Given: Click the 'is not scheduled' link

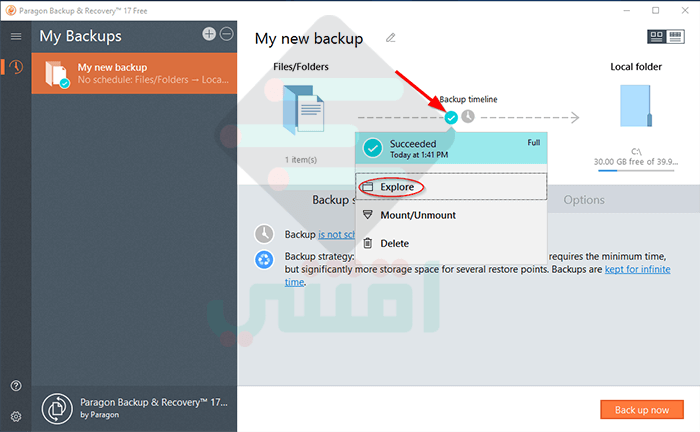Looking at the screenshot, I should pyautogui.click(x=337, y=235).
